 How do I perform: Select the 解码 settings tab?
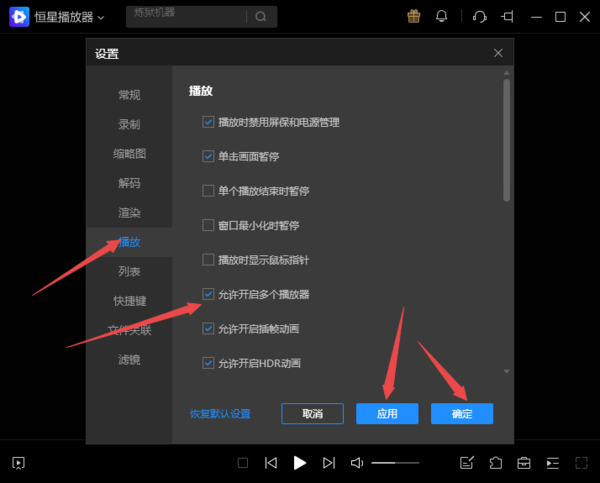coord(129,183)
